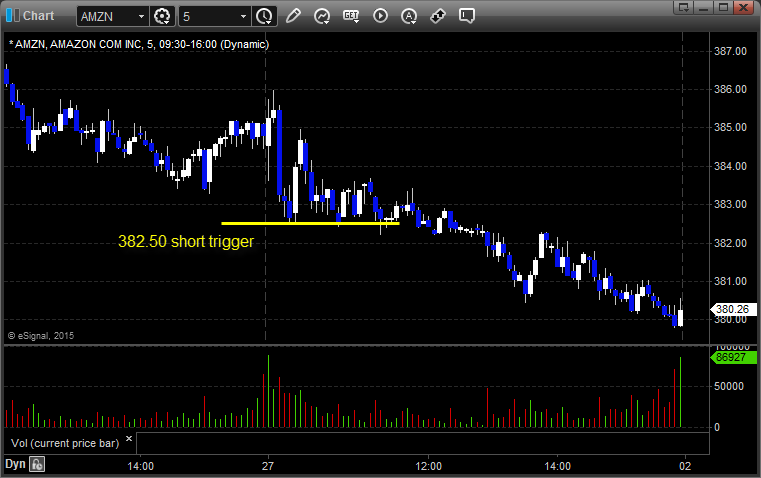The height and width of the screenshot is (478, 761).
Task: Click the symbol link arrows icon
Action: point(438,16)
